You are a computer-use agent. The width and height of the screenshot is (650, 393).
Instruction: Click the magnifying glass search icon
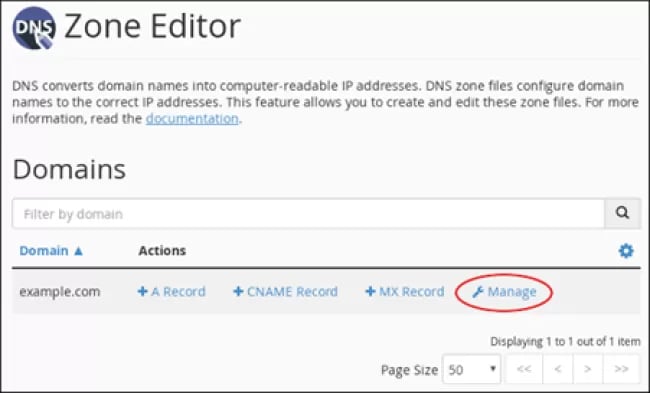(622, 213)
